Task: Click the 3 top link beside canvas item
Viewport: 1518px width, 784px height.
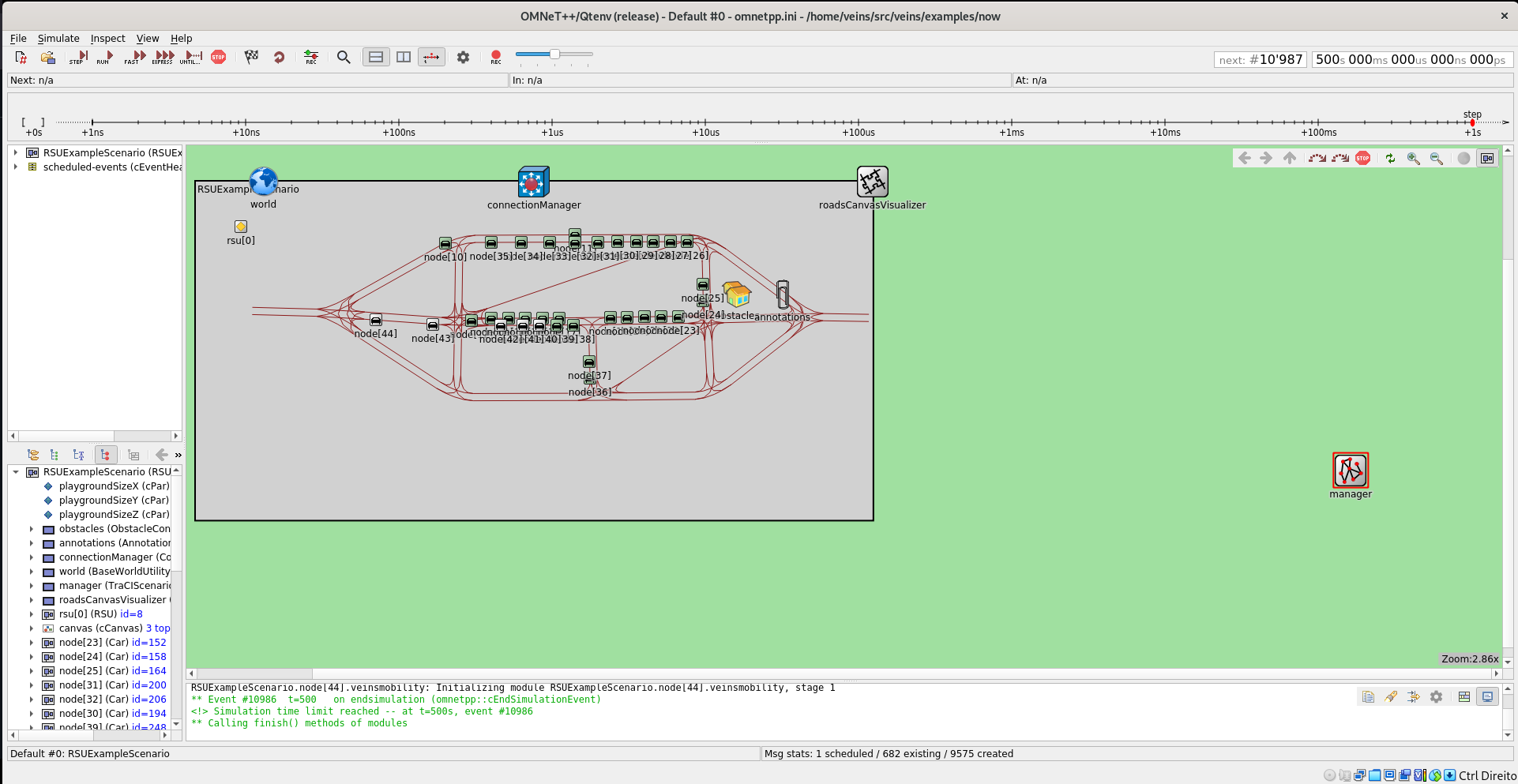Action: [x=158, y=628]
